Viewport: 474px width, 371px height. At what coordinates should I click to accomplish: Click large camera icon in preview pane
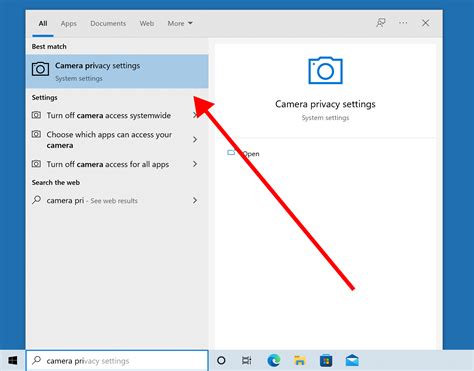click(325, 70)
